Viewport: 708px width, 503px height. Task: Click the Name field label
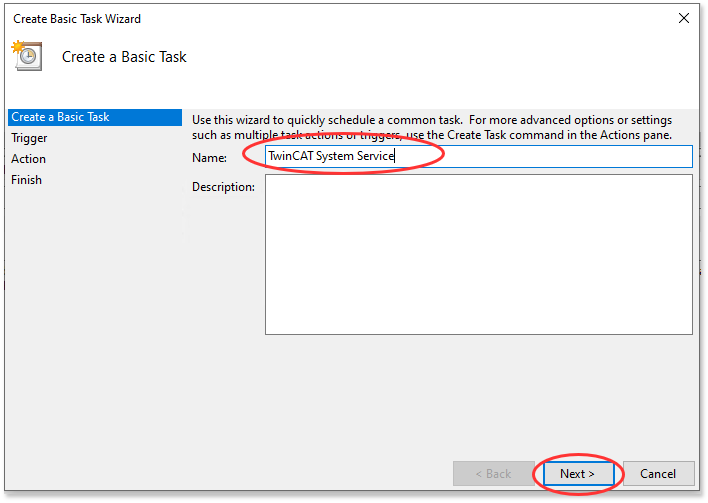point(208,157)
